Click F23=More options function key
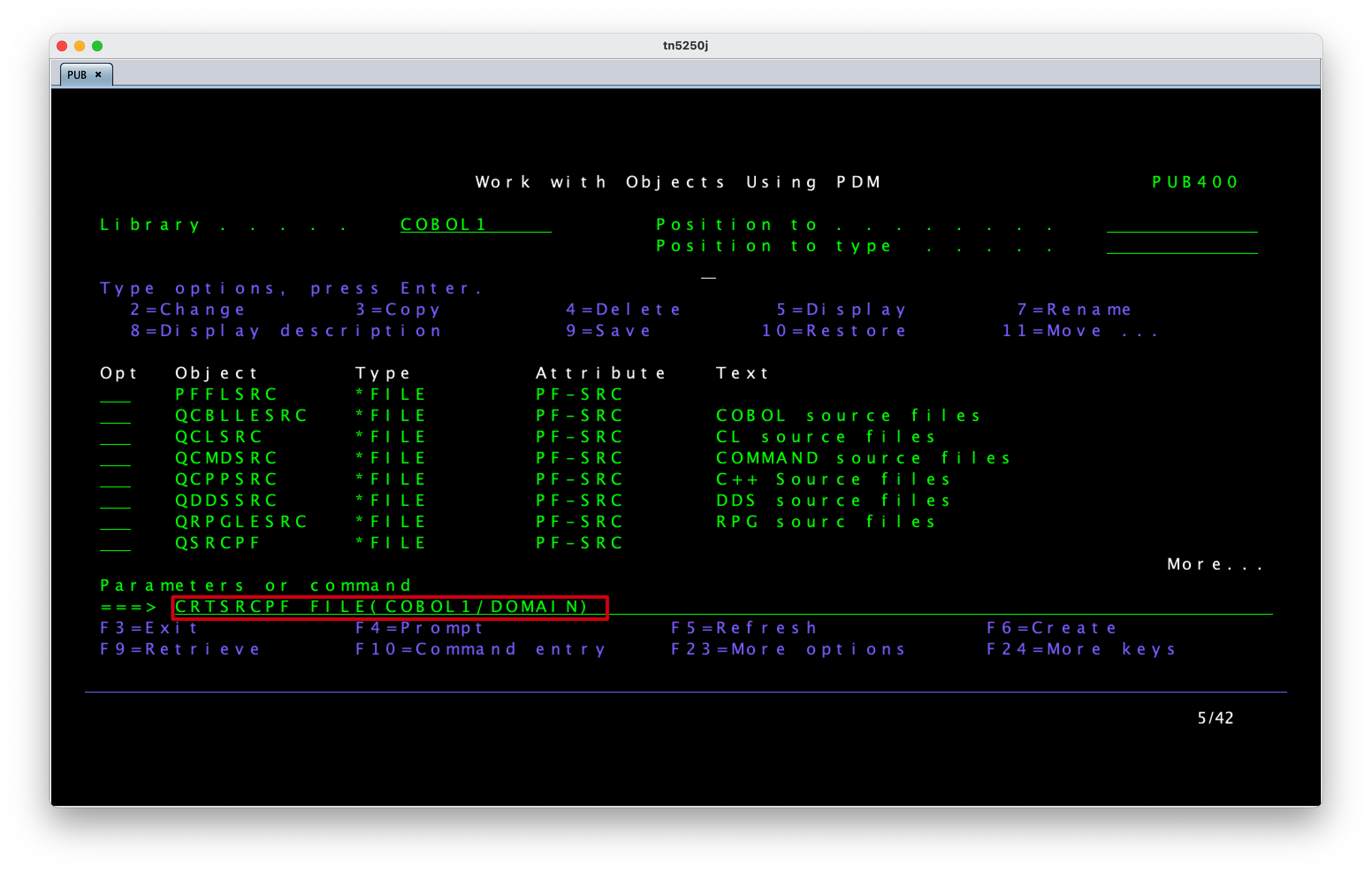The image size is (1372, 873). 789,649
